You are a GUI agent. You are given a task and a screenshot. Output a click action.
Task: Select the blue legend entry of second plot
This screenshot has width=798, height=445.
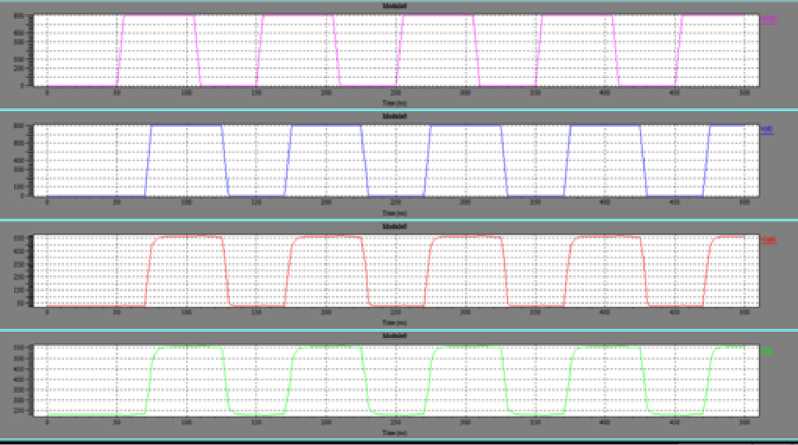tap(766, 130)
